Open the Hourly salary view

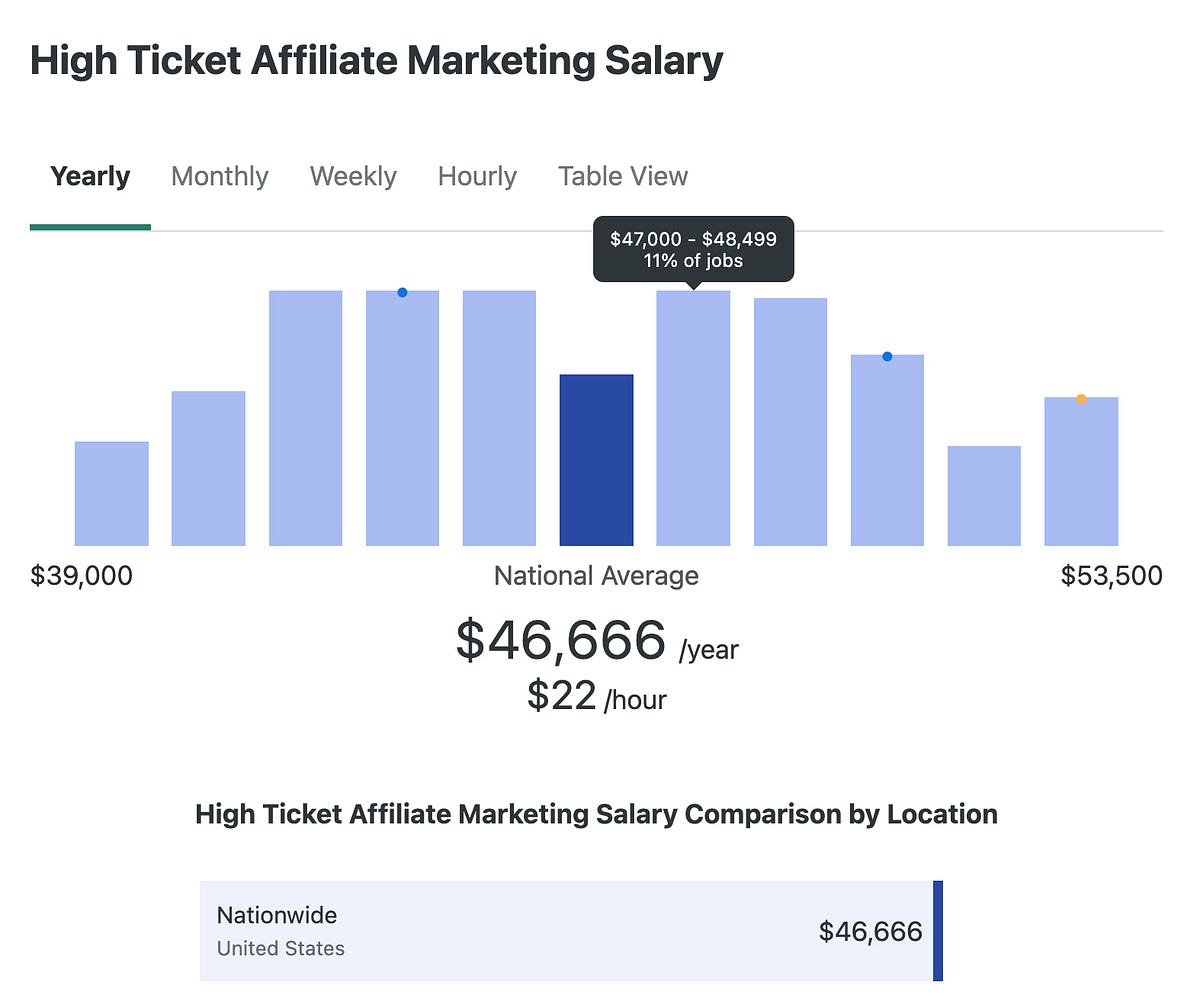click(476, 176)
